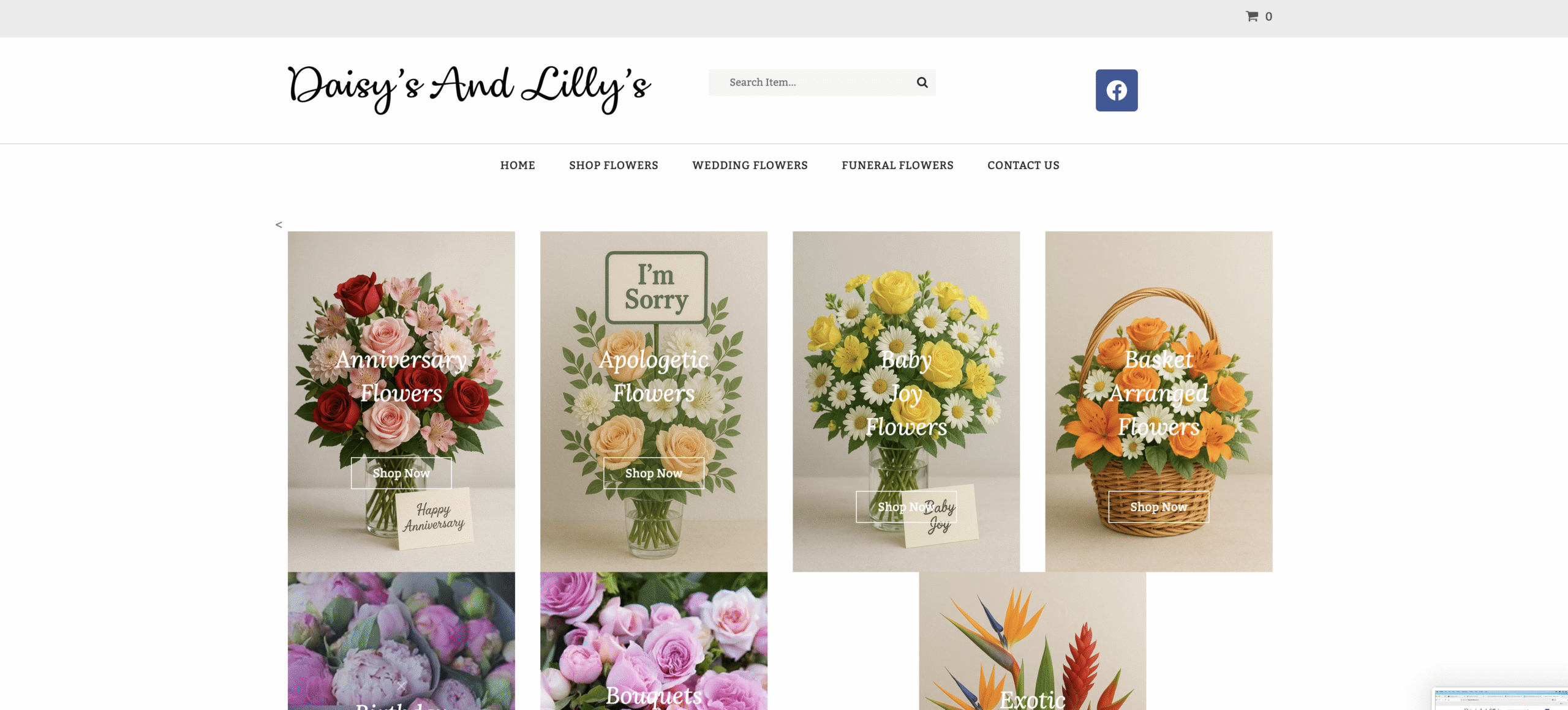Open the Bouquets category image
1568x710 pixels.
coord(654,641)
